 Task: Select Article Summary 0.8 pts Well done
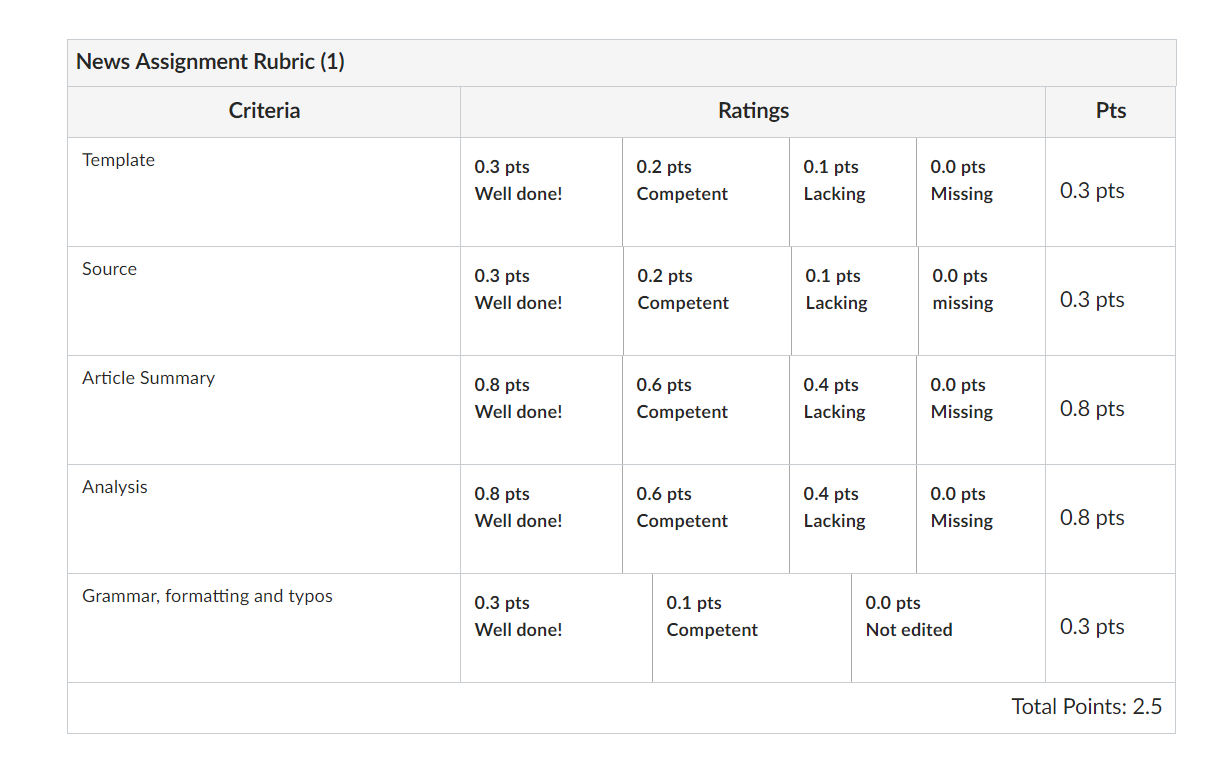click(x=541, y=410)
